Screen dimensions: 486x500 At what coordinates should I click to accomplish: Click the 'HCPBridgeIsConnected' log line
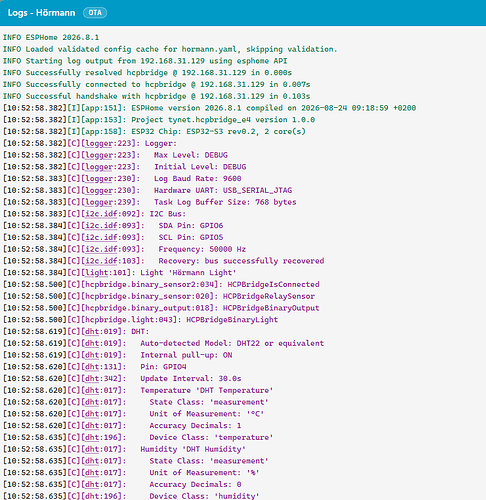tap(161, 285)
